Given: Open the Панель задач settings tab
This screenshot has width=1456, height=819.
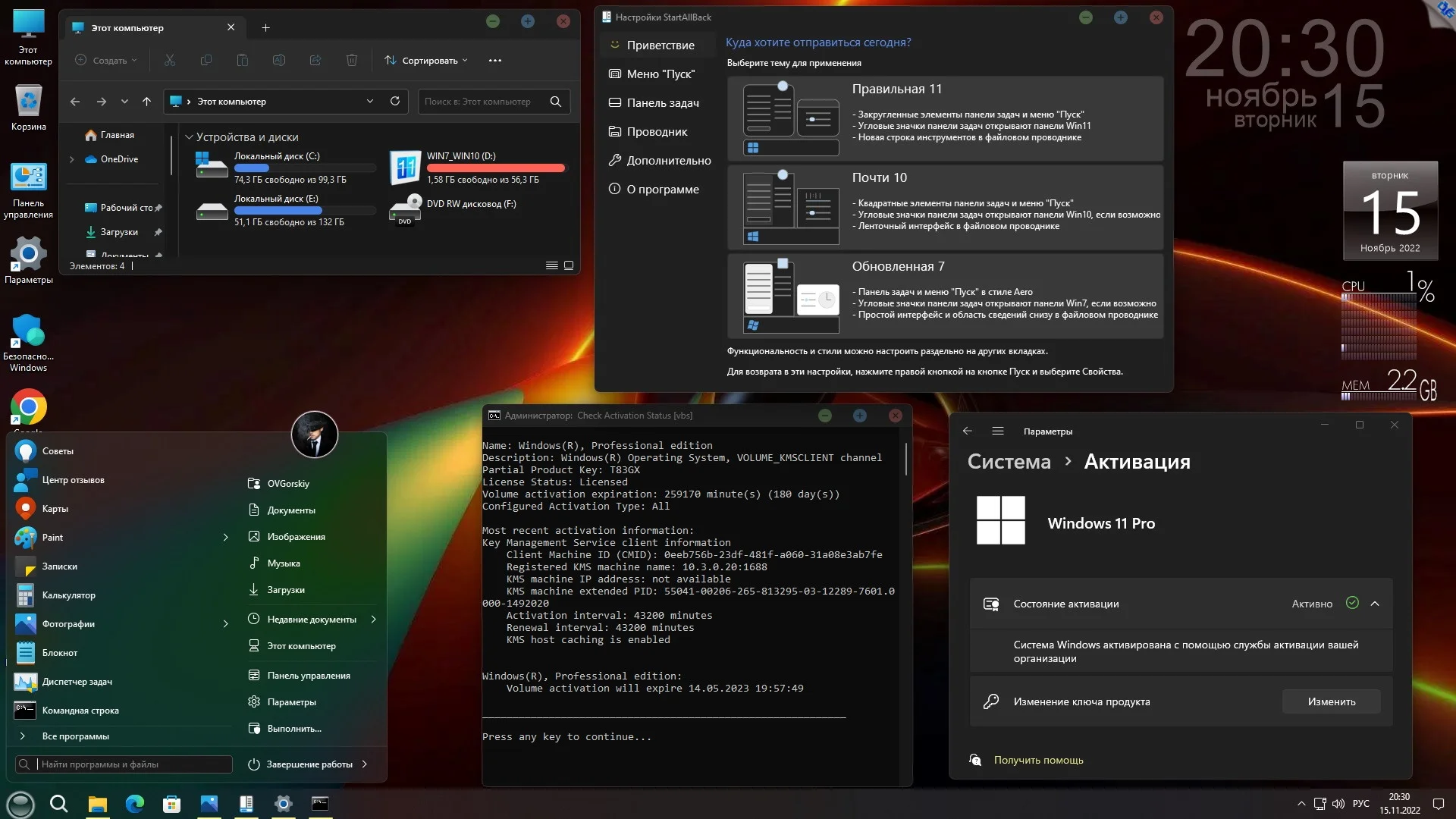Looking at the screenshot, I should click(662, 102).
